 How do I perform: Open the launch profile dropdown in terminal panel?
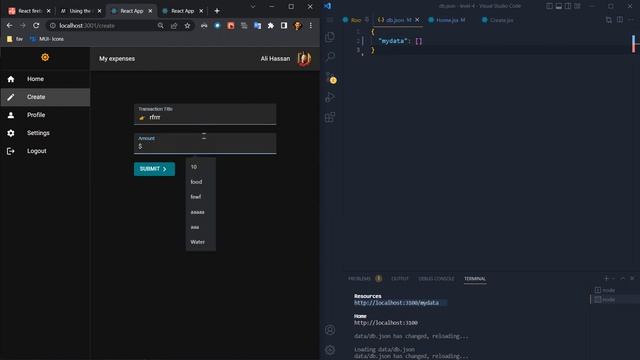pos(613,278)
